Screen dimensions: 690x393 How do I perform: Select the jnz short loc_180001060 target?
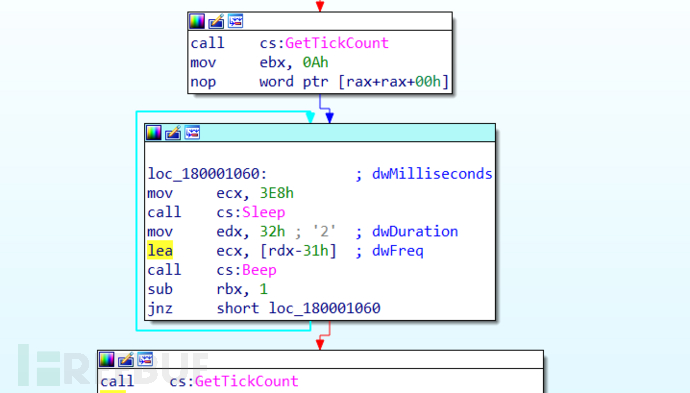tap(325, 309)
